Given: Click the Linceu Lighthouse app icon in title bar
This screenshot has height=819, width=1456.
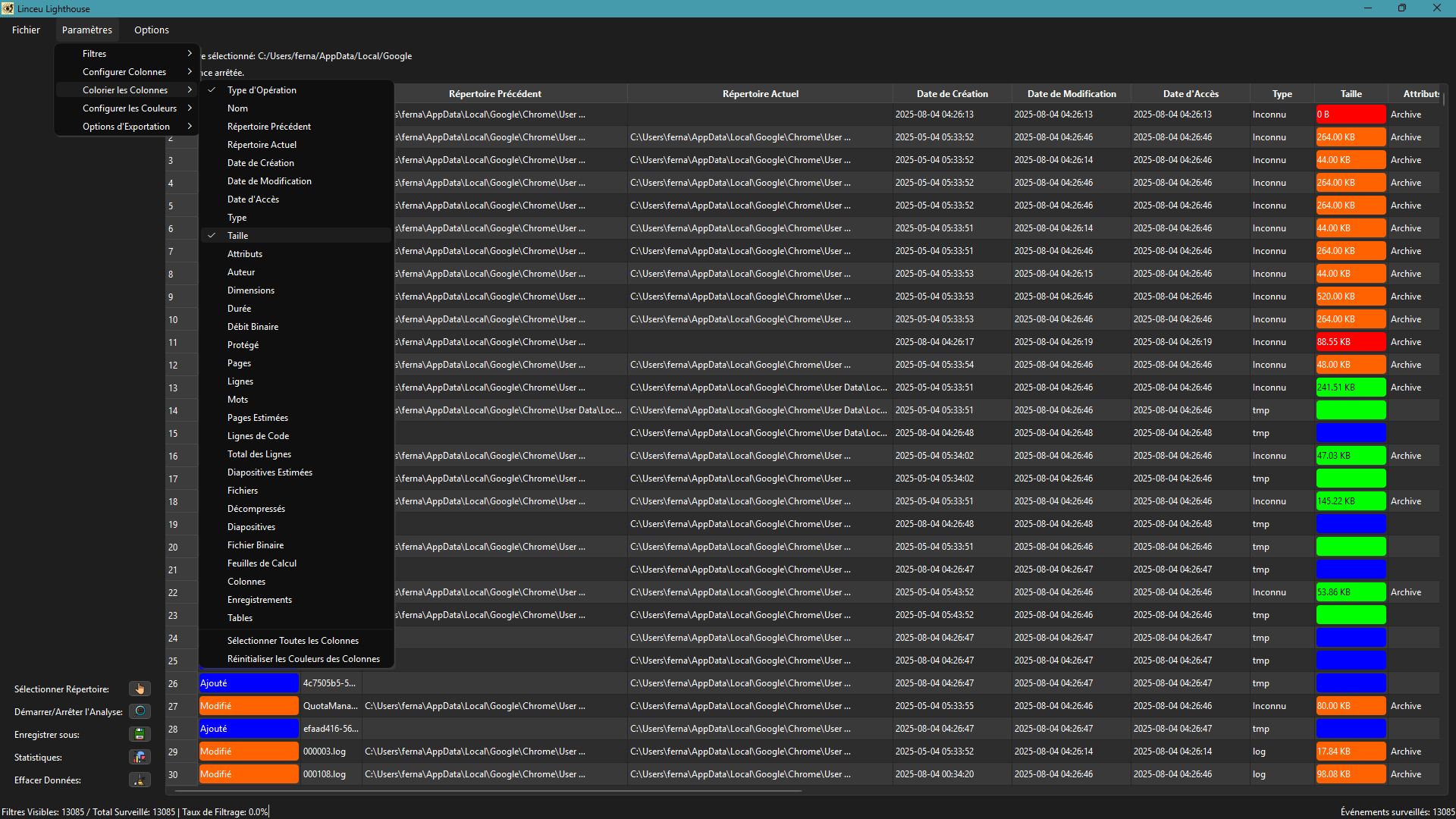Looking at the screenshot, I should click(8, 8).
